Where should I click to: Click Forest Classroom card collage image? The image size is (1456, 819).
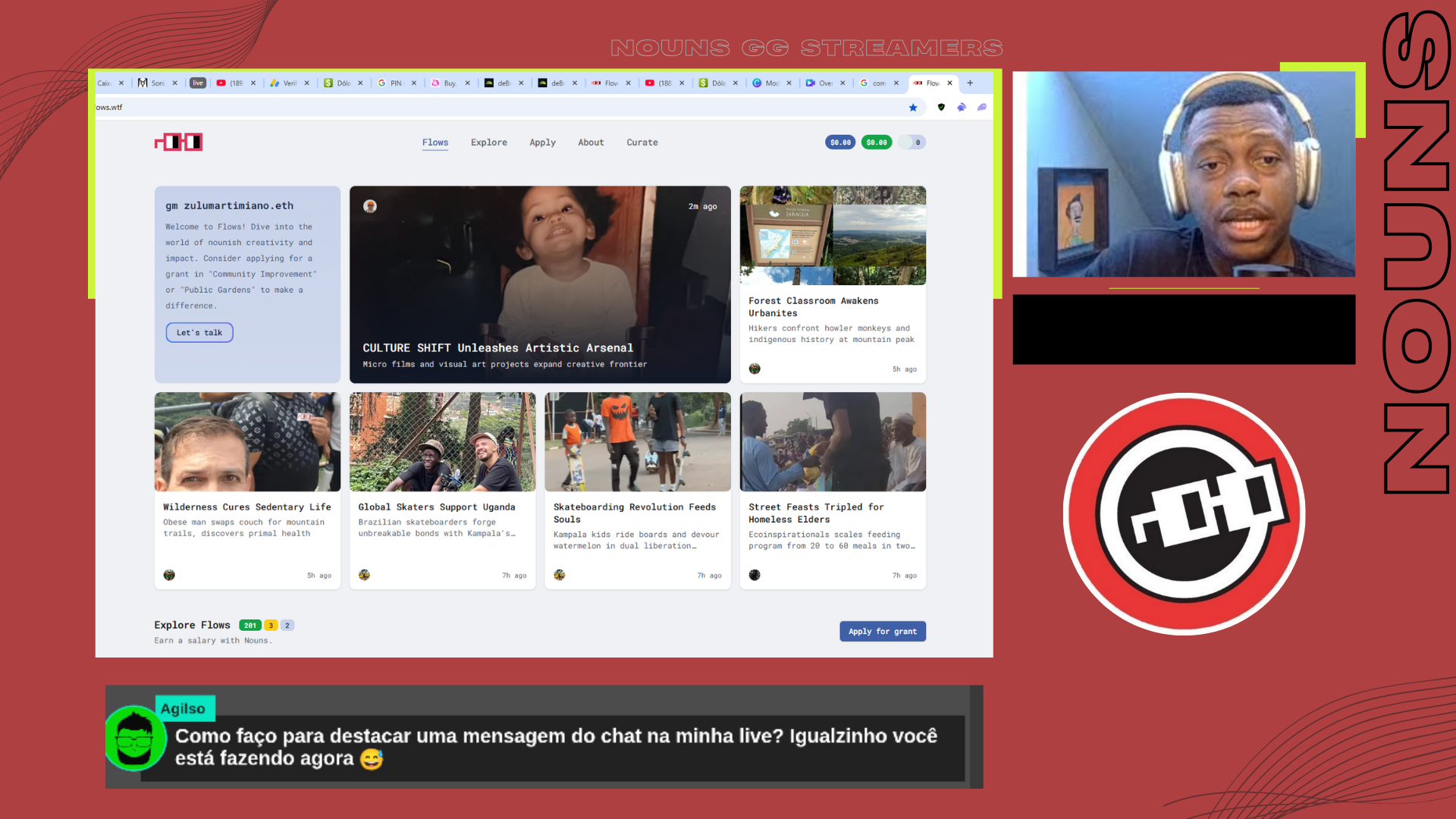coord(833,236)
